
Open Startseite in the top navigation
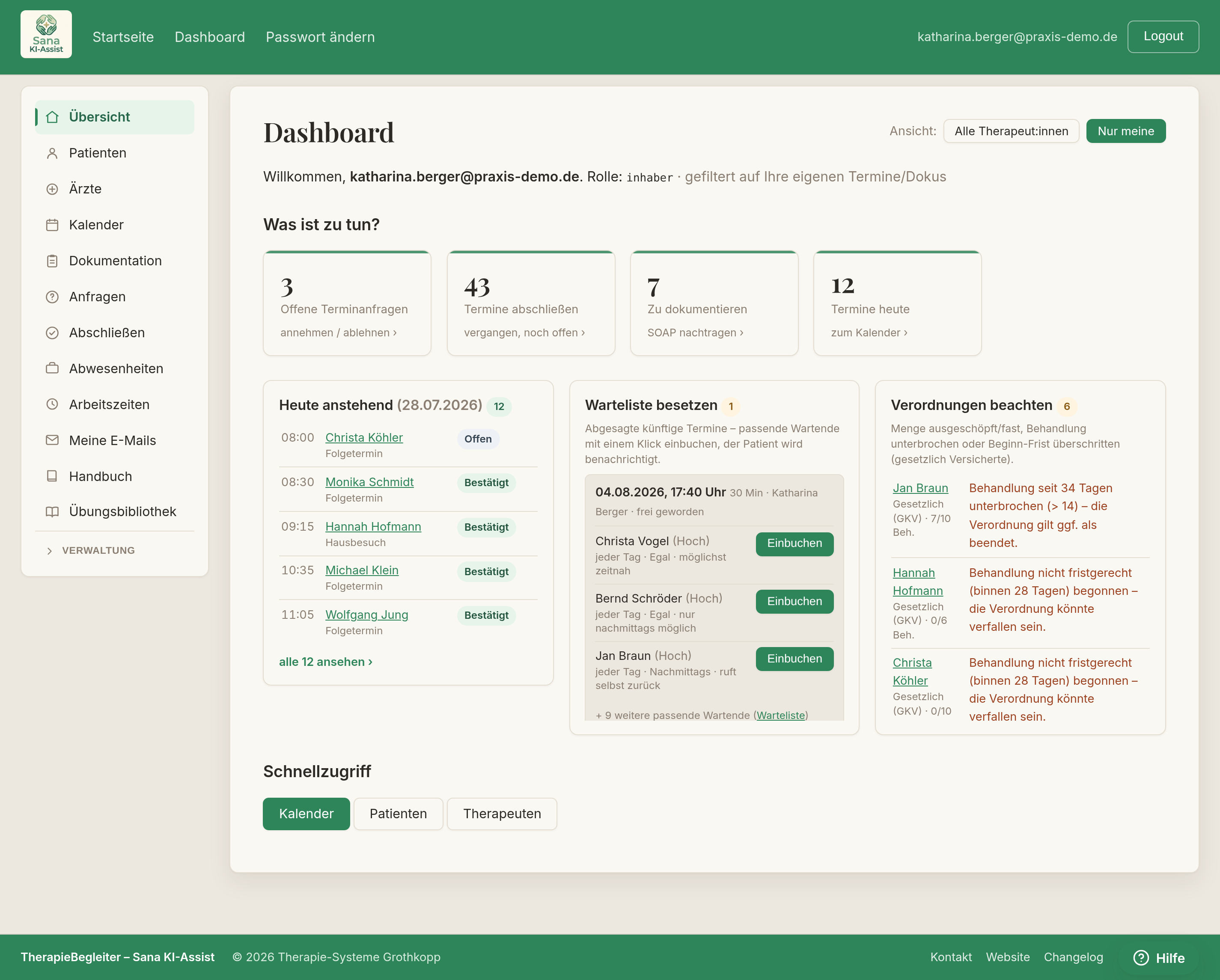tap(123, 37)
